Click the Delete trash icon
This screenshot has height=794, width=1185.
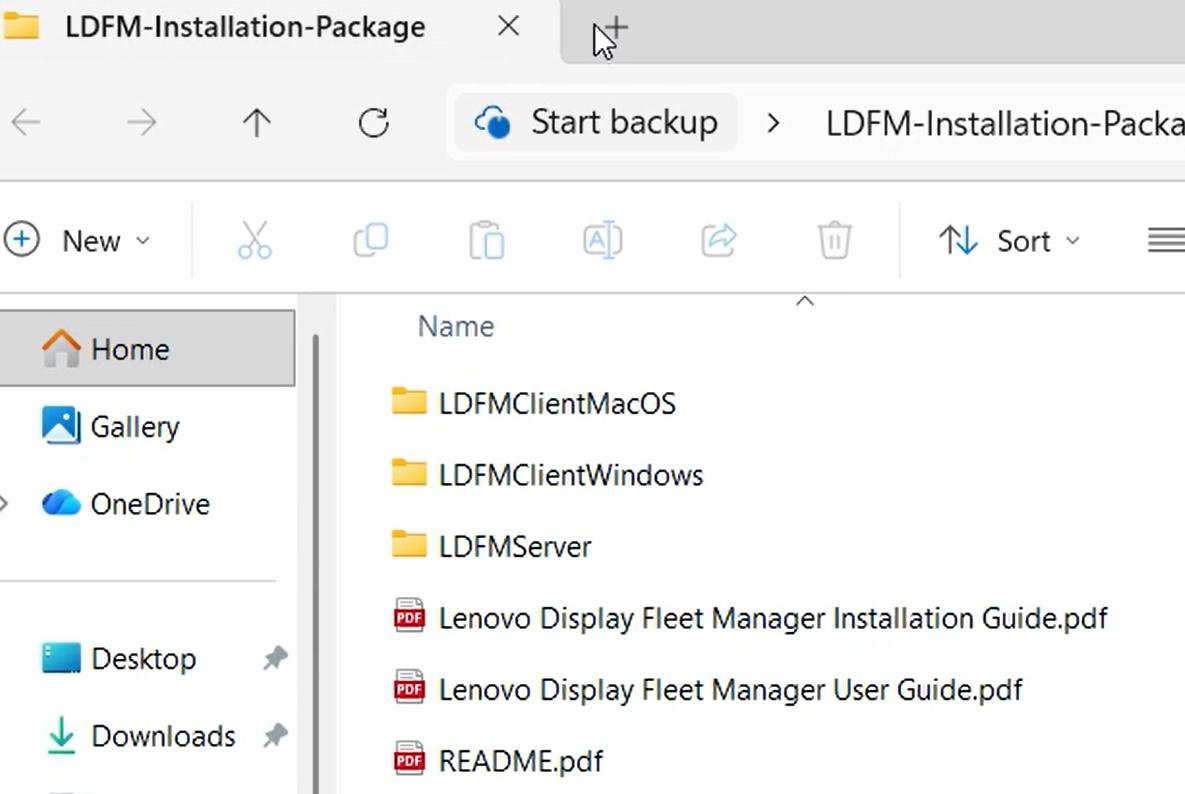click(x=834, y=240)
